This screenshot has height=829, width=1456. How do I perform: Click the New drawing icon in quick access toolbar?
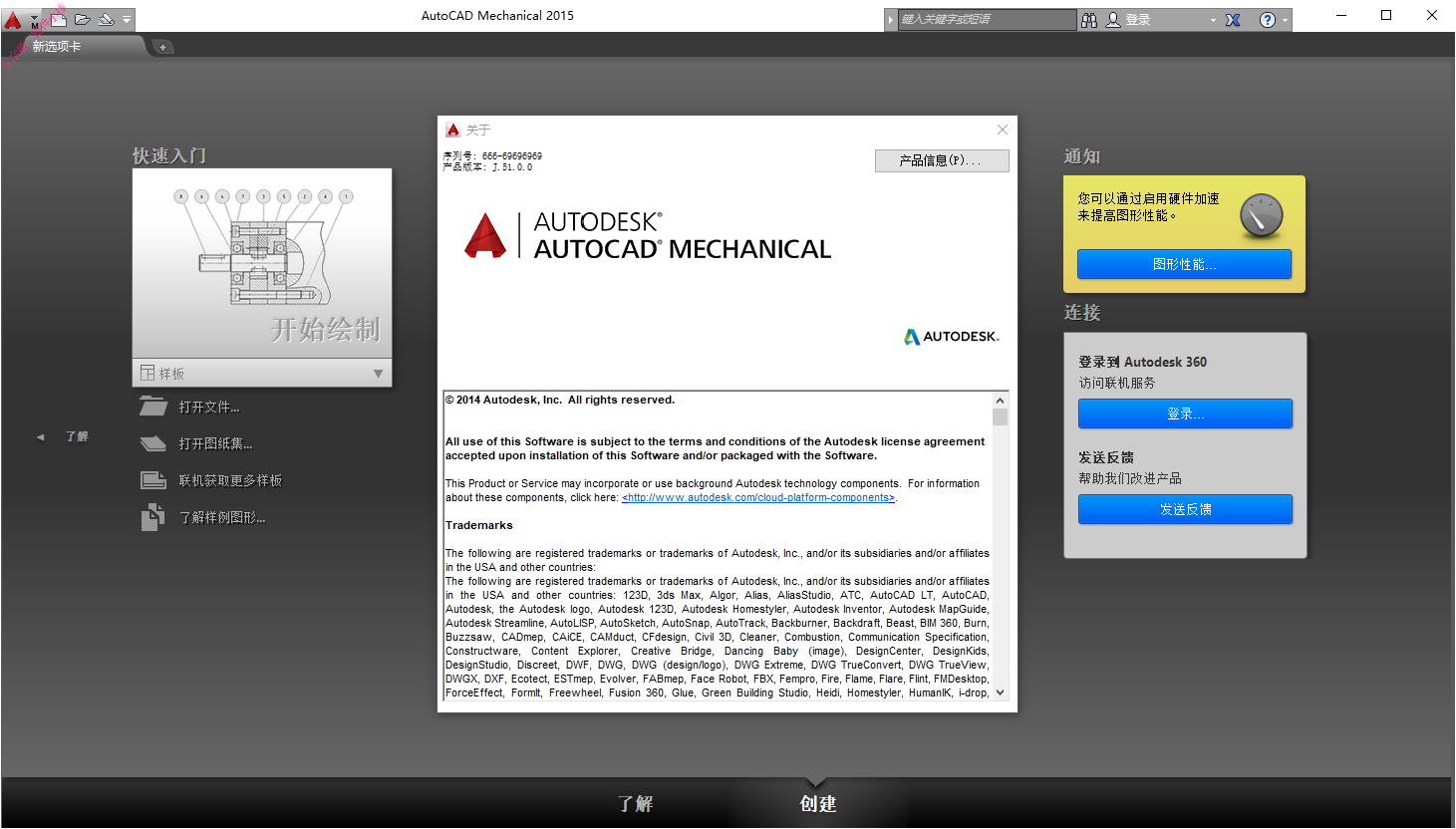tap(60, 19)
